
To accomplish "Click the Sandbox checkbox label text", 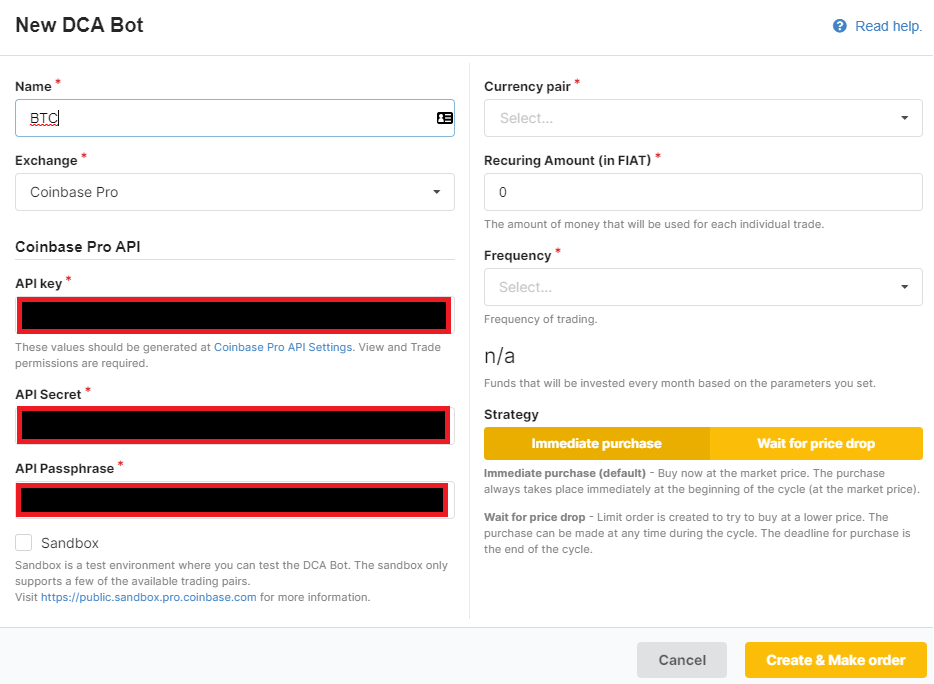I will click(x=70, y=543).
